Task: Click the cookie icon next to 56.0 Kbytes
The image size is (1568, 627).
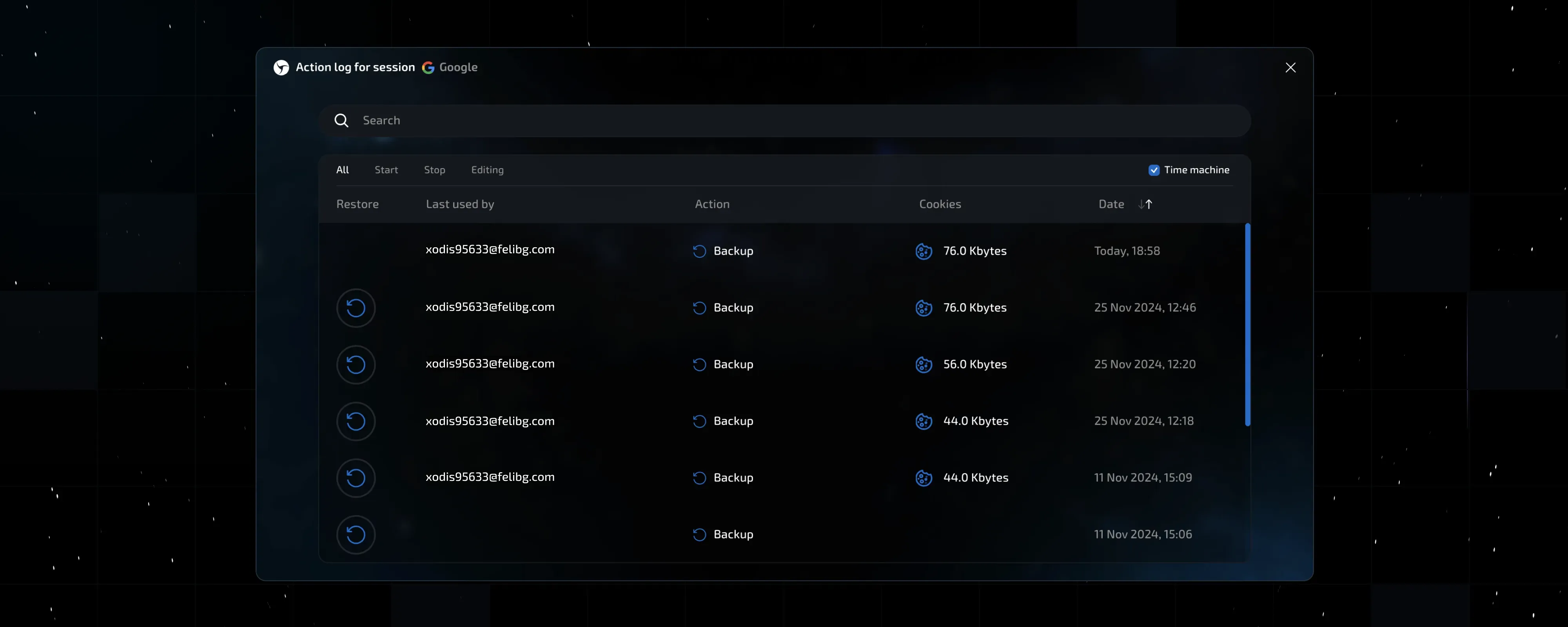Action: pyautogui.click(x=924, y=364)
